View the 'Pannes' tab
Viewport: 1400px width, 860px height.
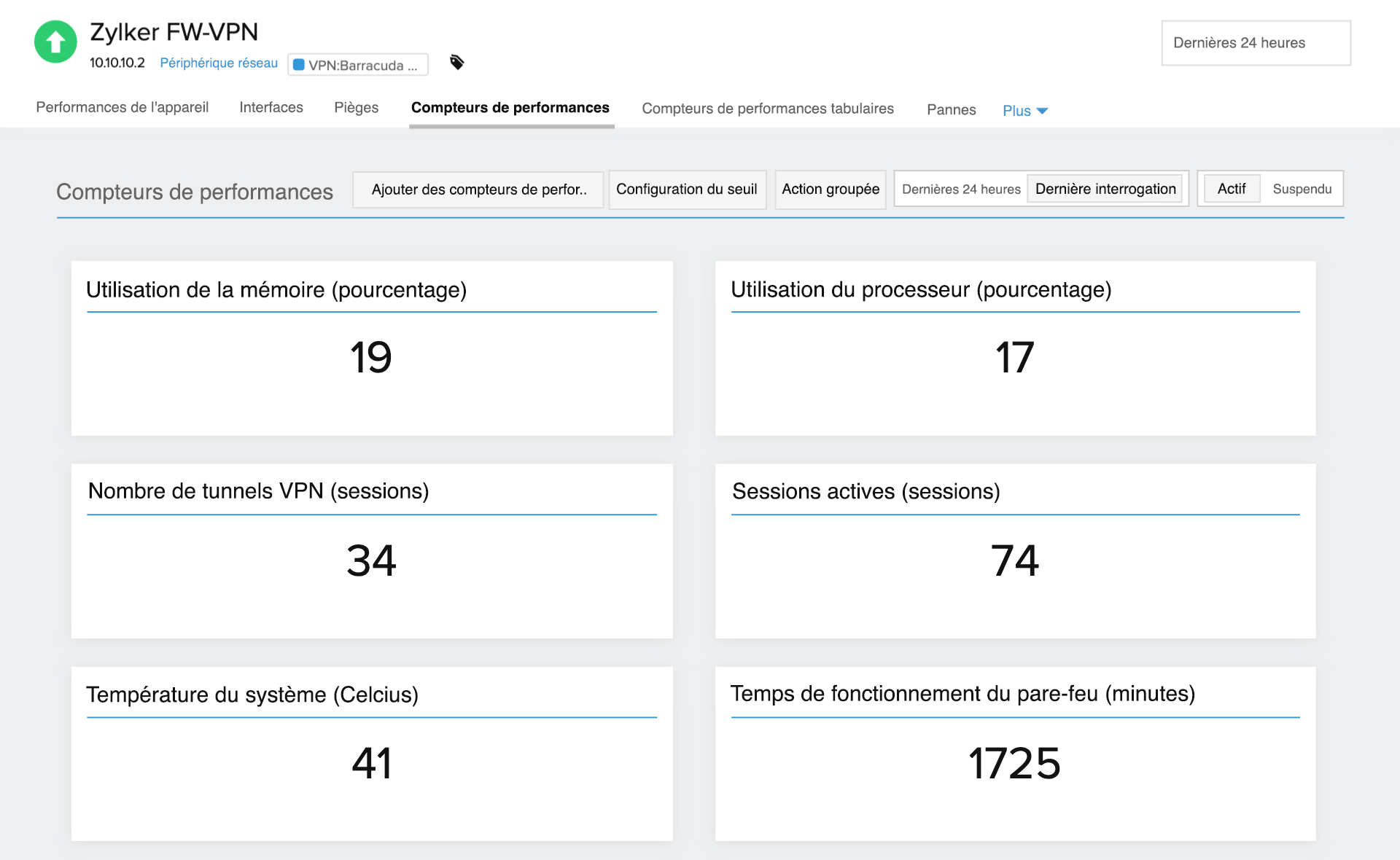(952, 109)
